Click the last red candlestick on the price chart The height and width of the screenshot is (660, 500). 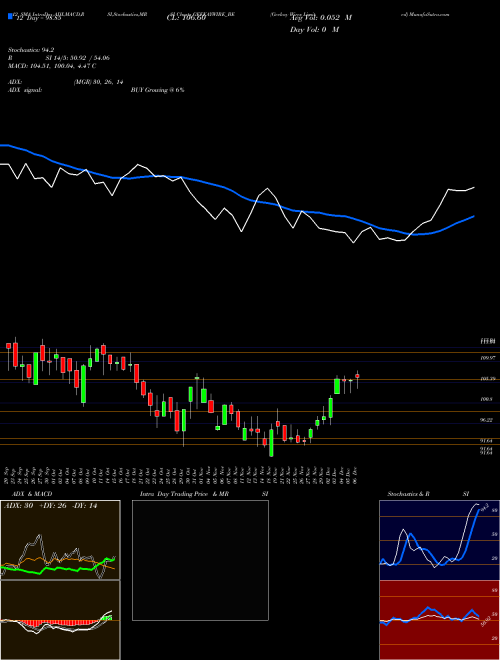[357, 376]
